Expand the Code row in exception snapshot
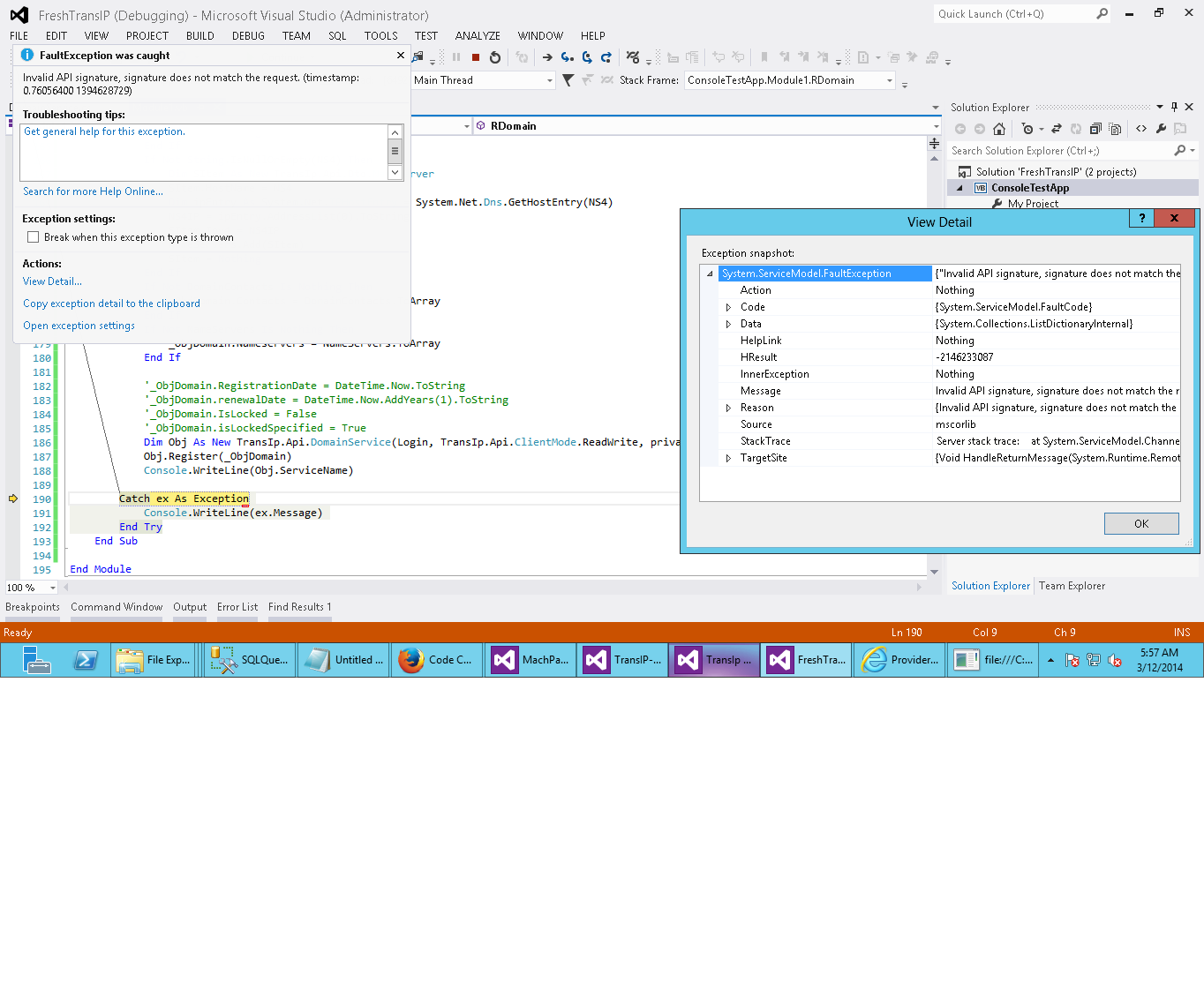 pyautogui.click(x=728, y=307)
